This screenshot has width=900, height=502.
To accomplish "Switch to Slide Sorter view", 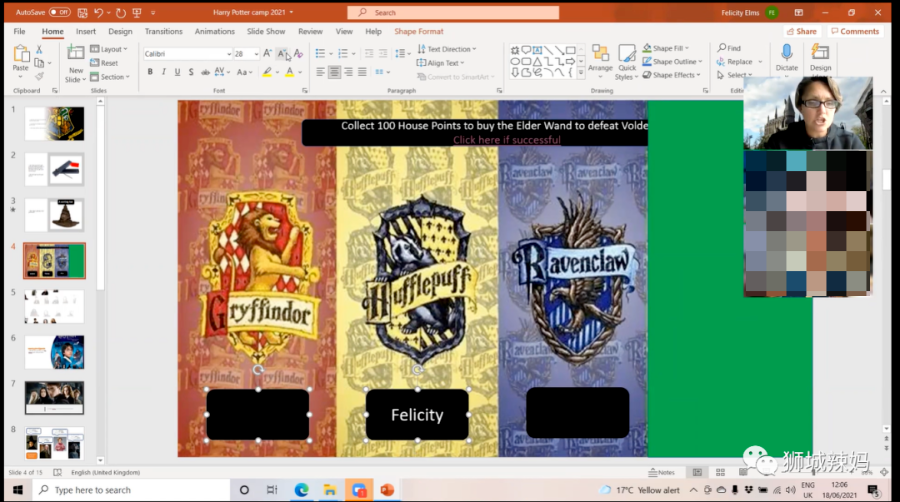I will tap(720, 472).
